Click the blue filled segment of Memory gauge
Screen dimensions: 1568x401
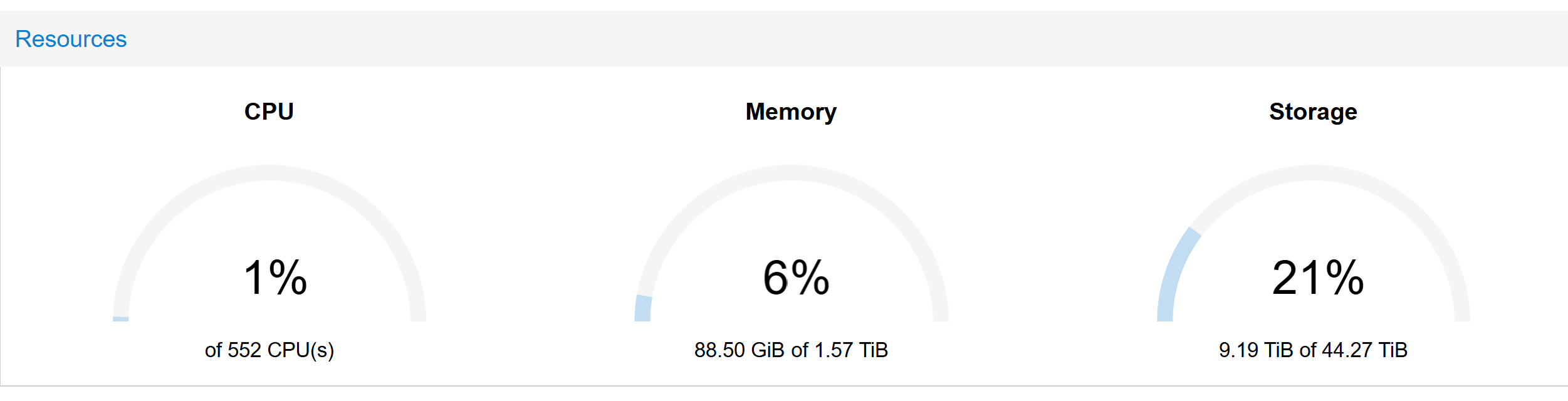click(x=643, y=308)
